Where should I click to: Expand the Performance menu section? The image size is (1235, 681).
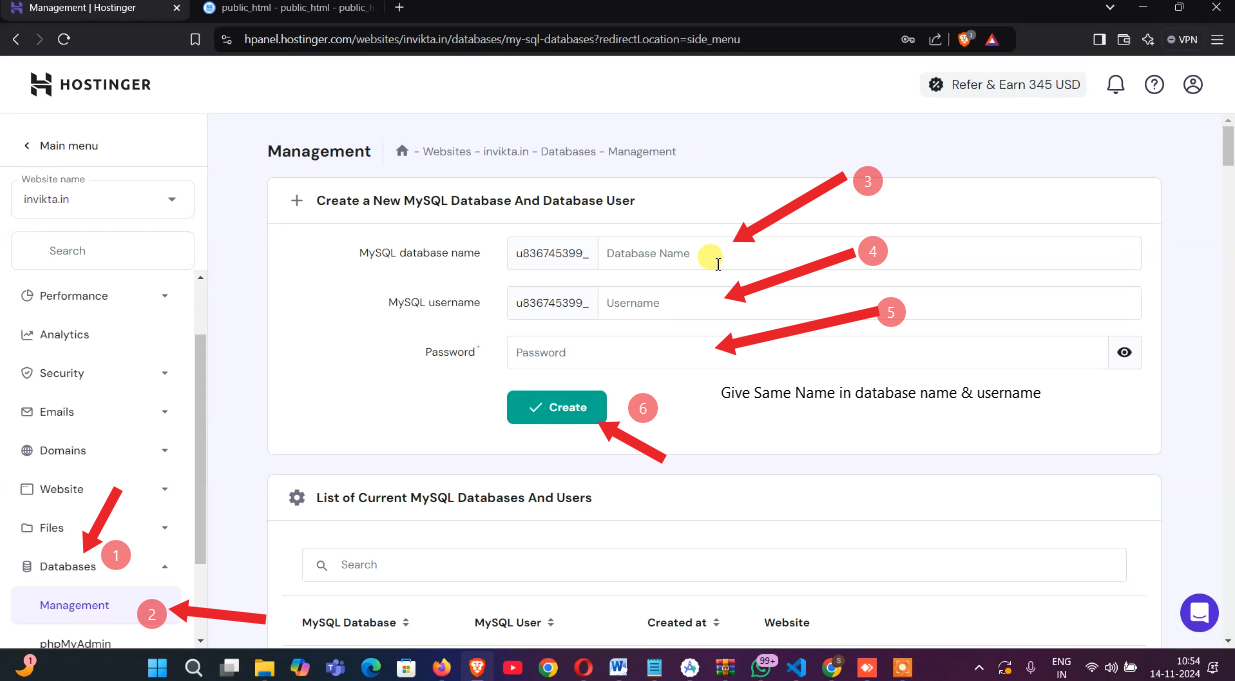pos(95,296)
